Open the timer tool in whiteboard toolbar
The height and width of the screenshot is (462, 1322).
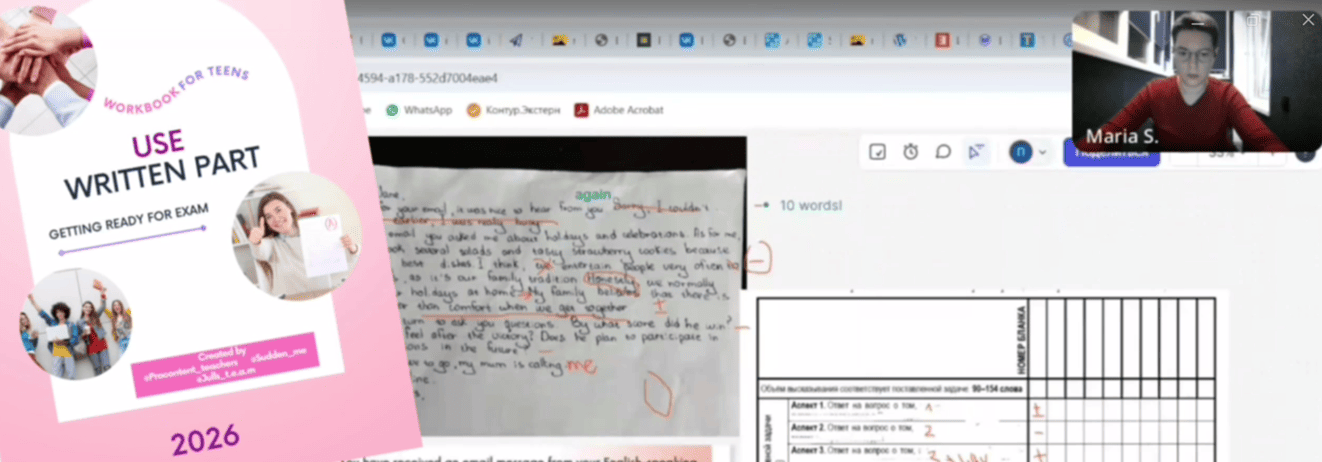coord(910,152)
